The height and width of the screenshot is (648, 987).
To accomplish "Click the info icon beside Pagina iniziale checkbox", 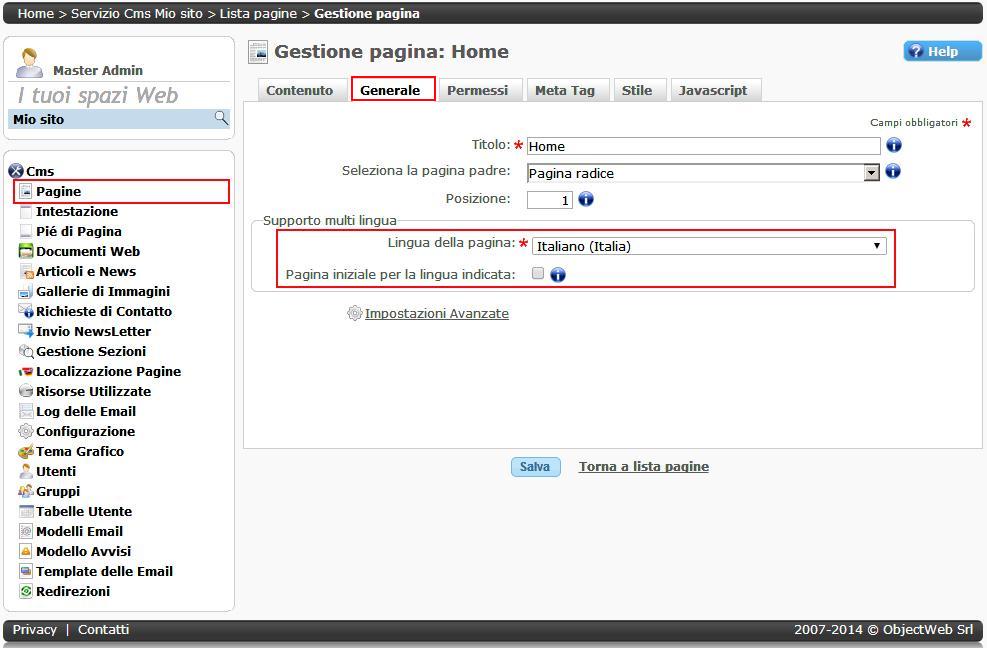I will coord(558,274).
